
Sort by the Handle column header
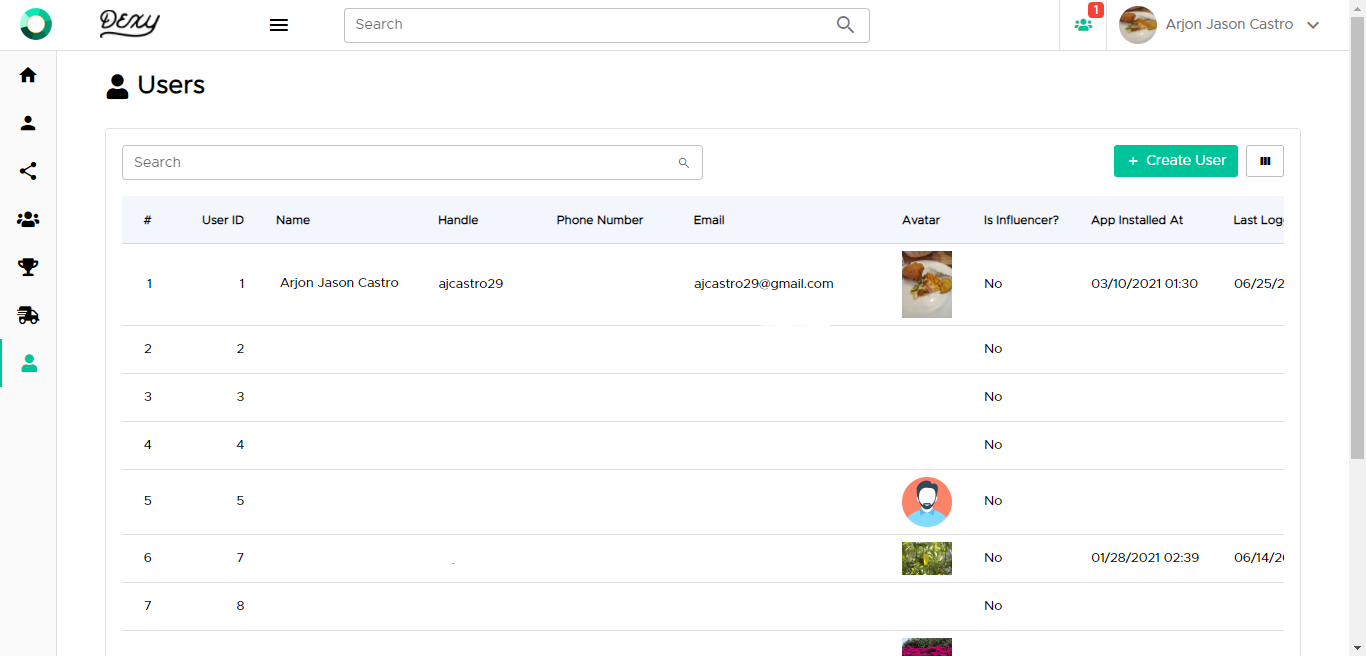click(458, 220)
